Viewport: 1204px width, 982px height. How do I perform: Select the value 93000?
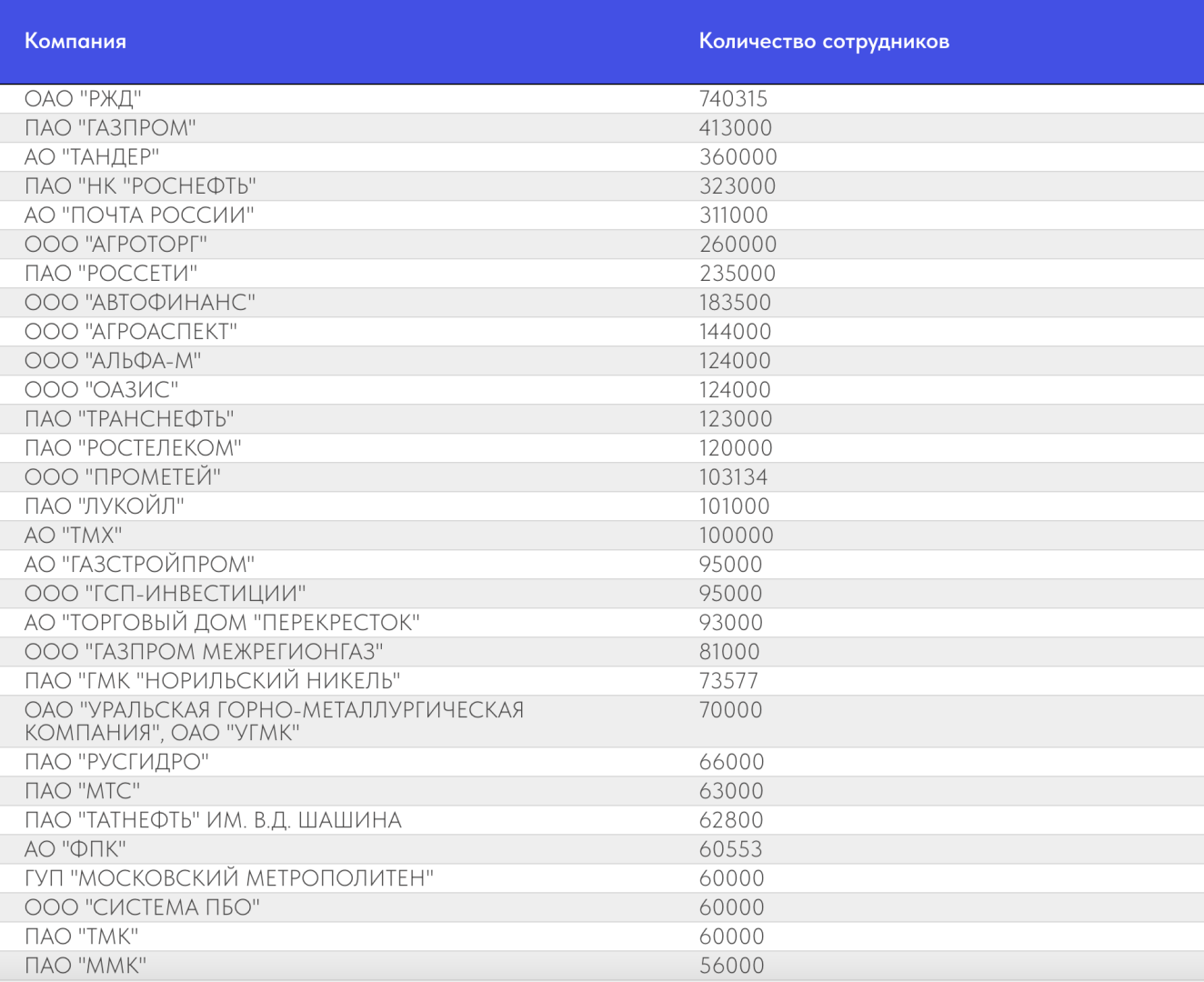(x=730, y=622)
